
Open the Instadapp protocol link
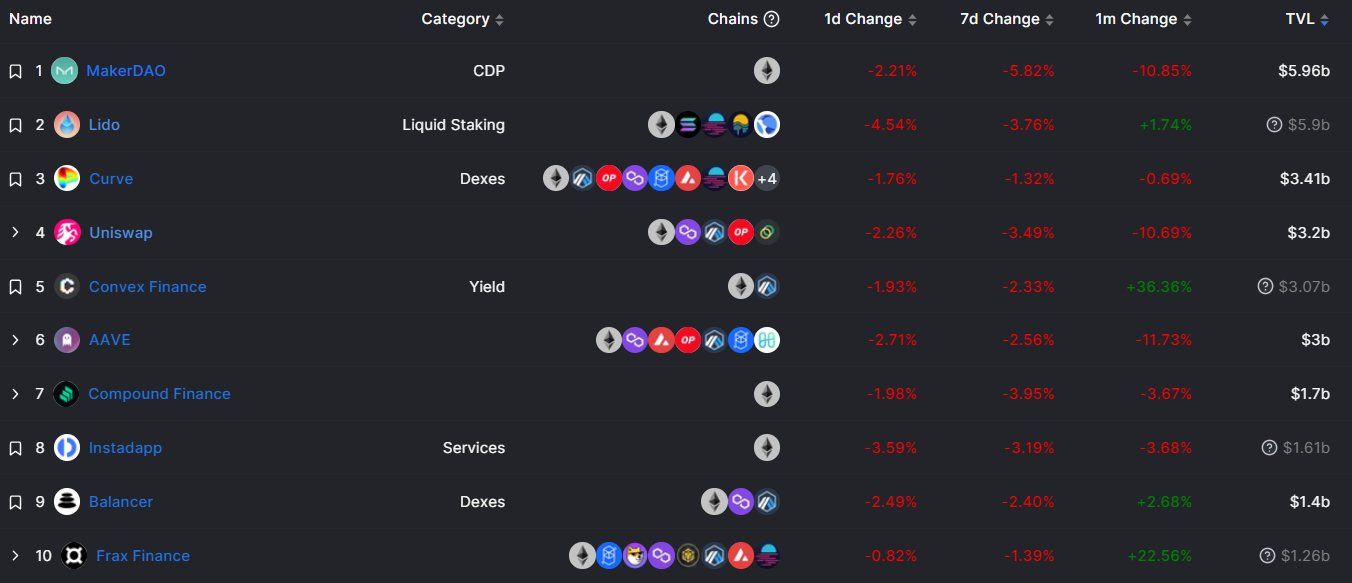125,448
